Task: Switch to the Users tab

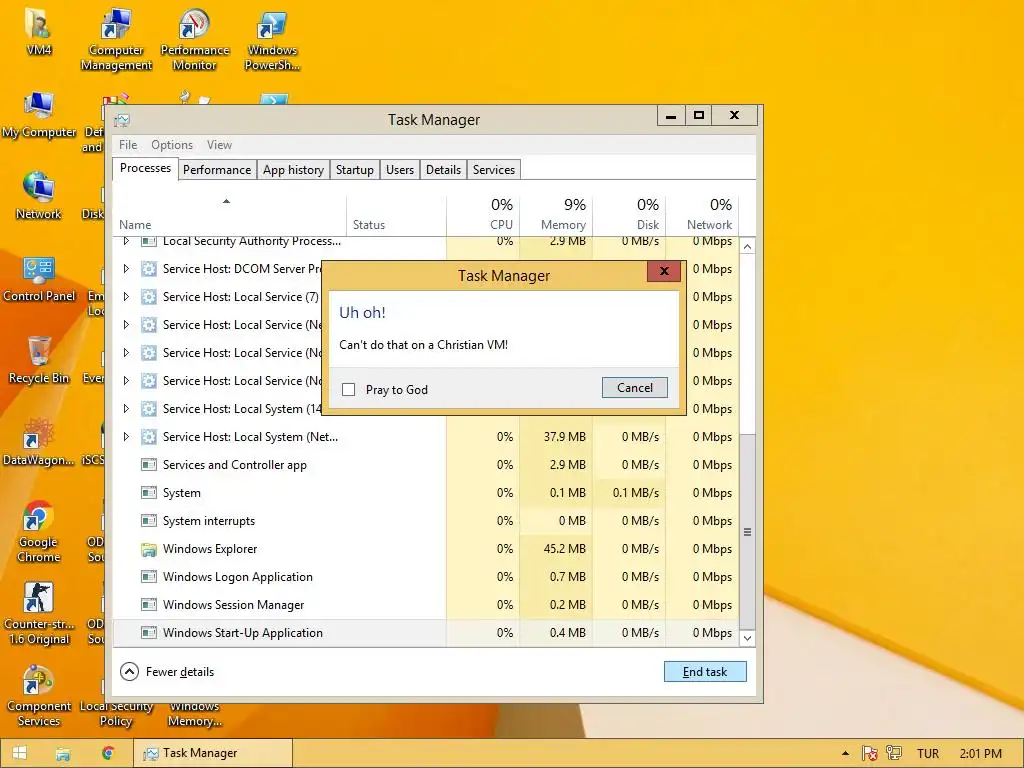Action: 400,170
